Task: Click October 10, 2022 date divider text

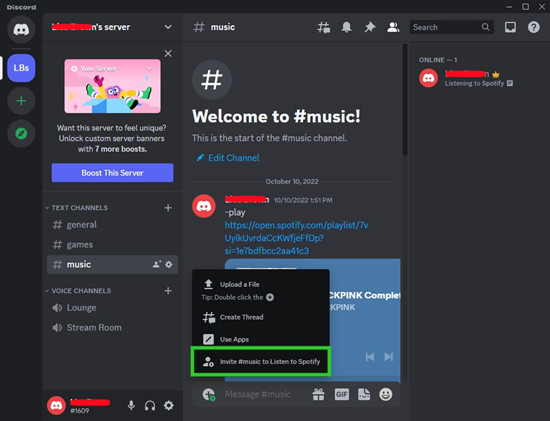Action: (292, 181)
